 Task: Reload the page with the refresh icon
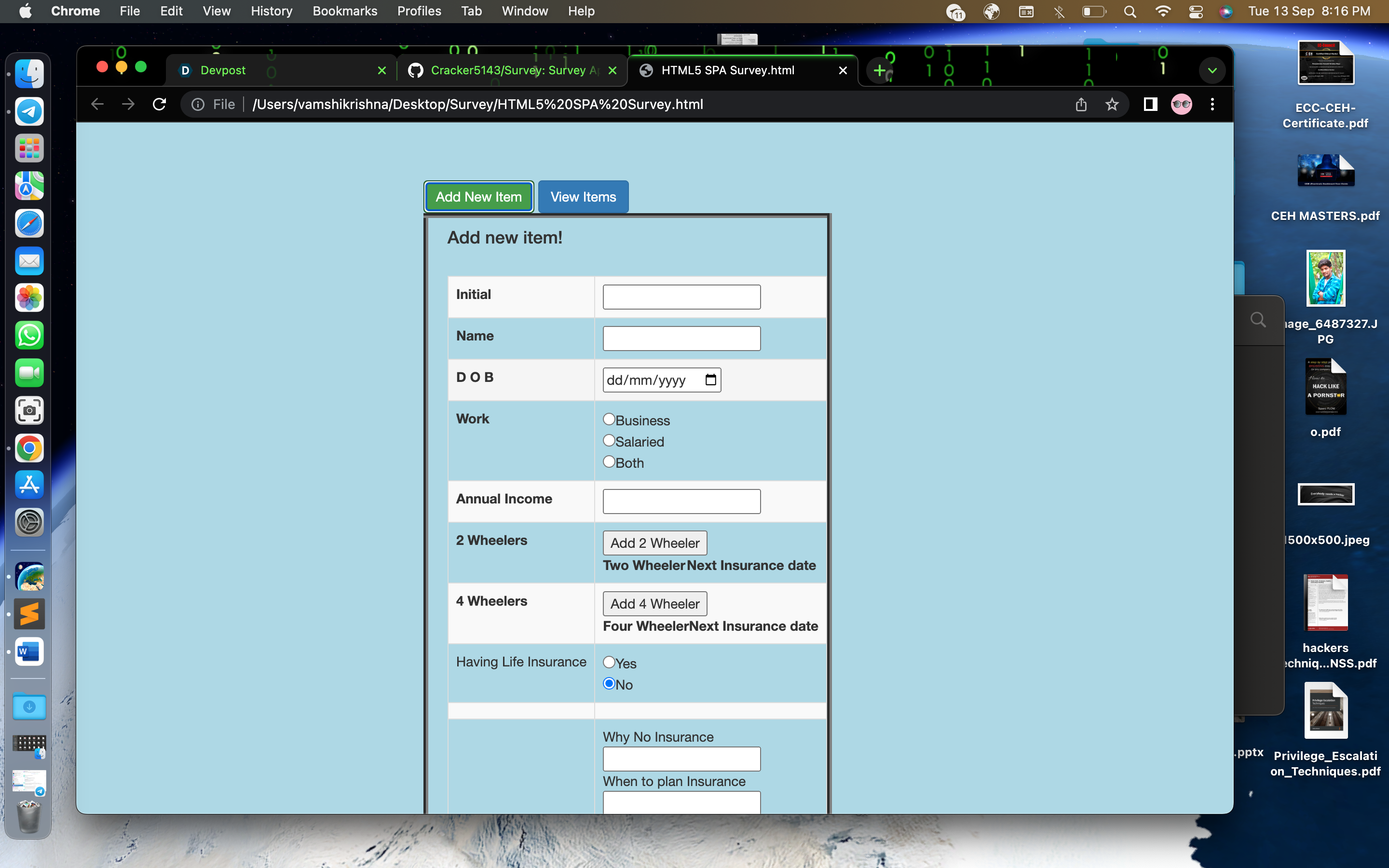tap(159, 104)
